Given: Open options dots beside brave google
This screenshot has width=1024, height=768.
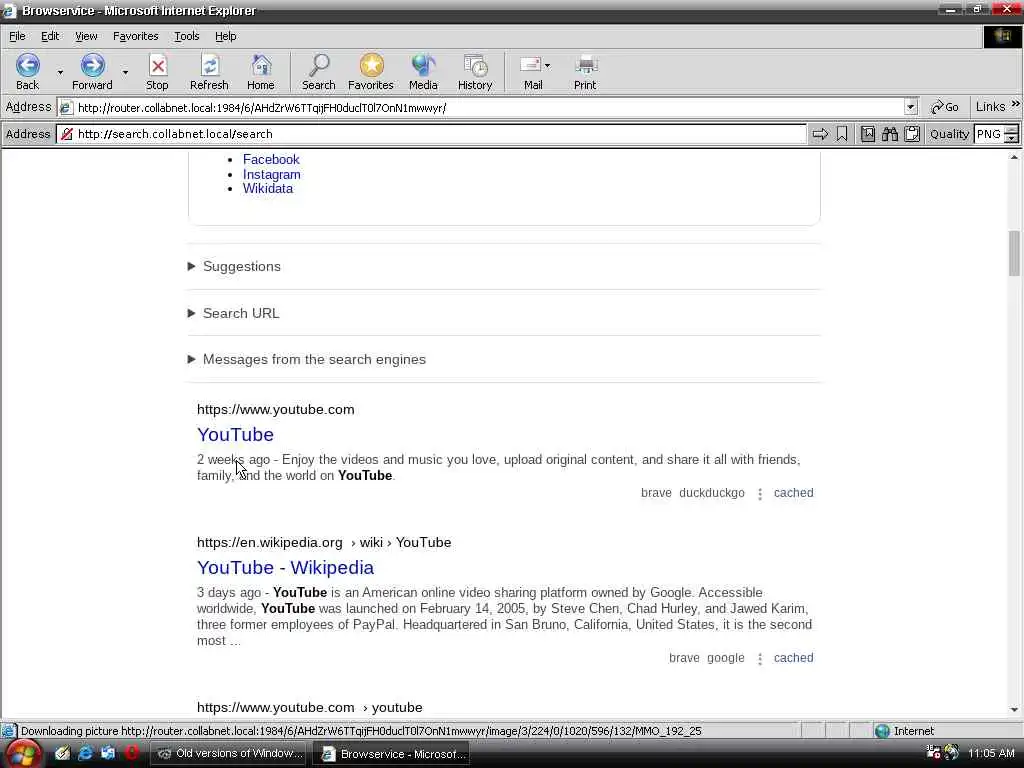Looking at the screenshot, I should 760,659.
